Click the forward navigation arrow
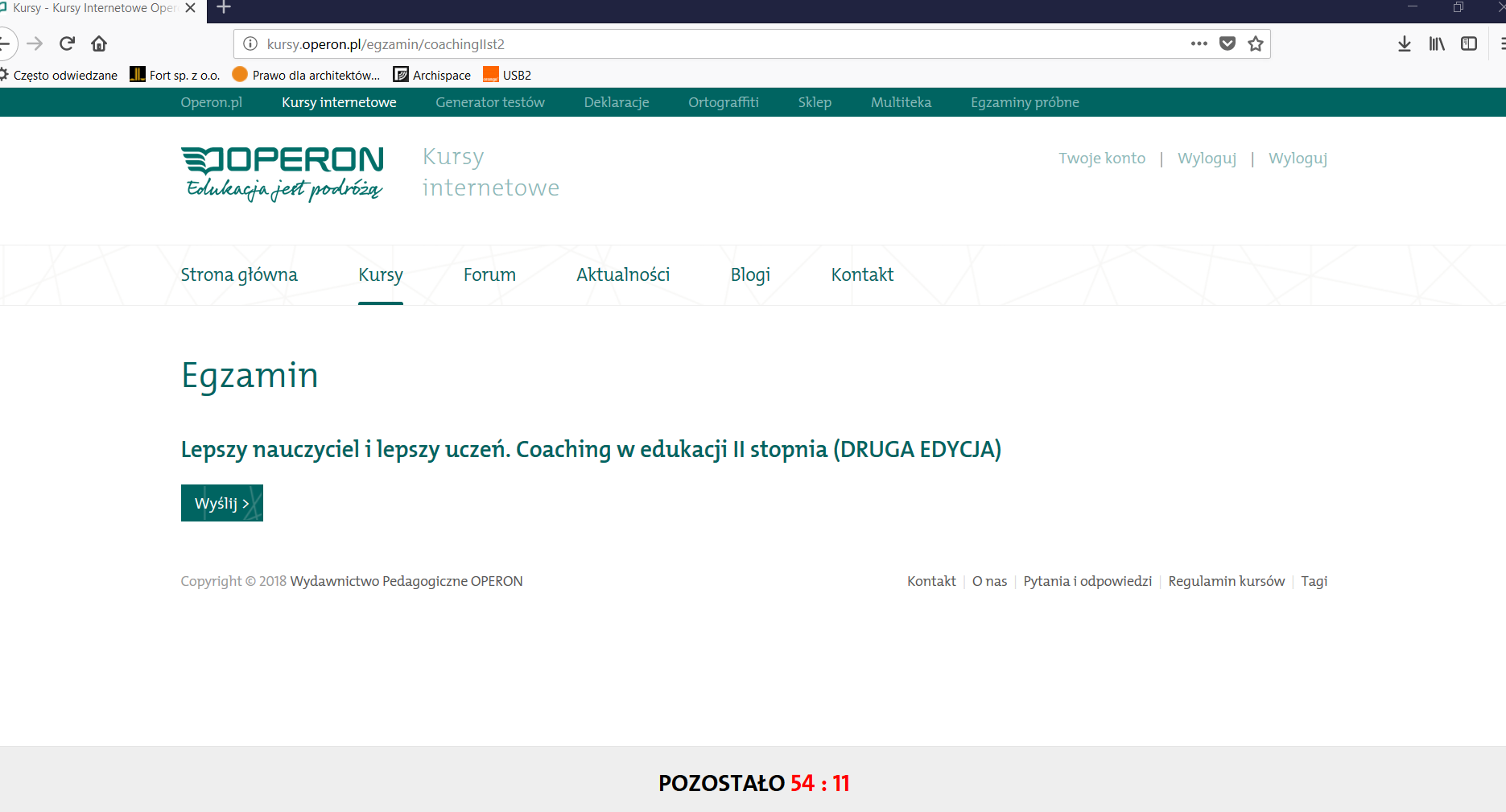This screenshot has height=812, width=1506. point(35,43)
